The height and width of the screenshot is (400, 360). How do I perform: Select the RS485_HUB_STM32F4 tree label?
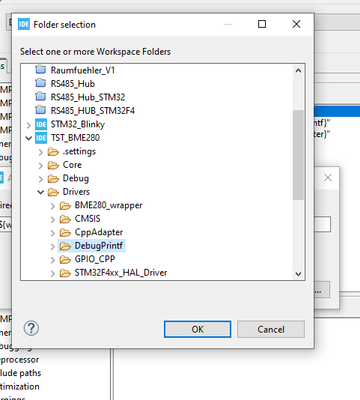(93, 110)
